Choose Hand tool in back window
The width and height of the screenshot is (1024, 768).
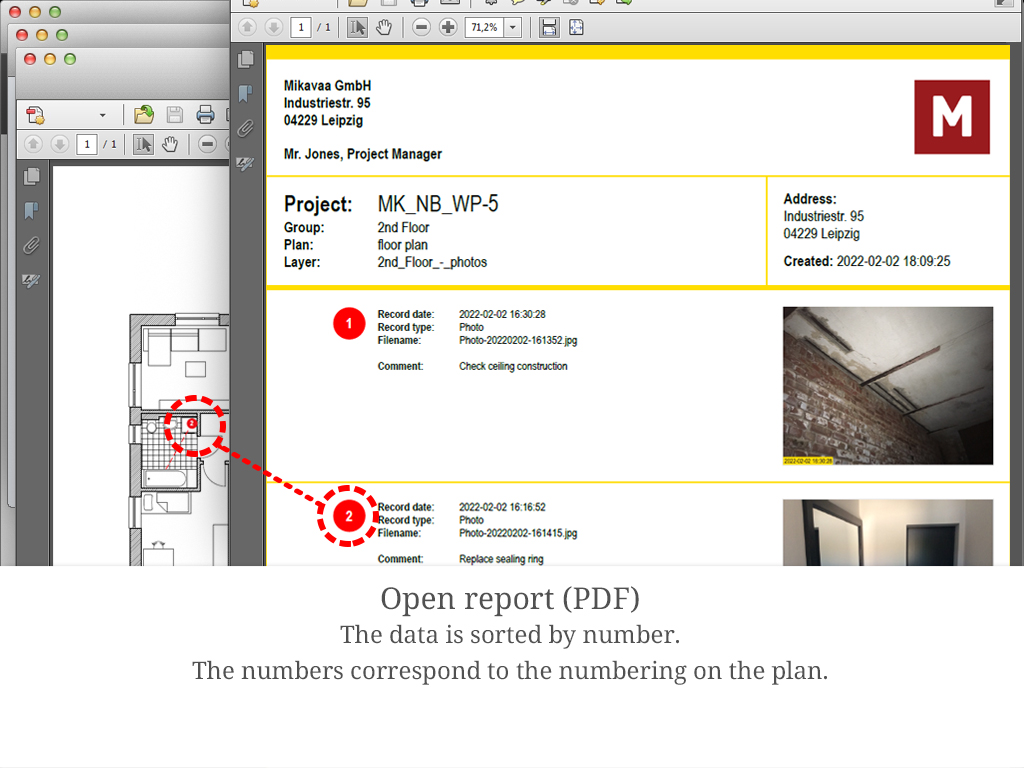tap(170, 144)
